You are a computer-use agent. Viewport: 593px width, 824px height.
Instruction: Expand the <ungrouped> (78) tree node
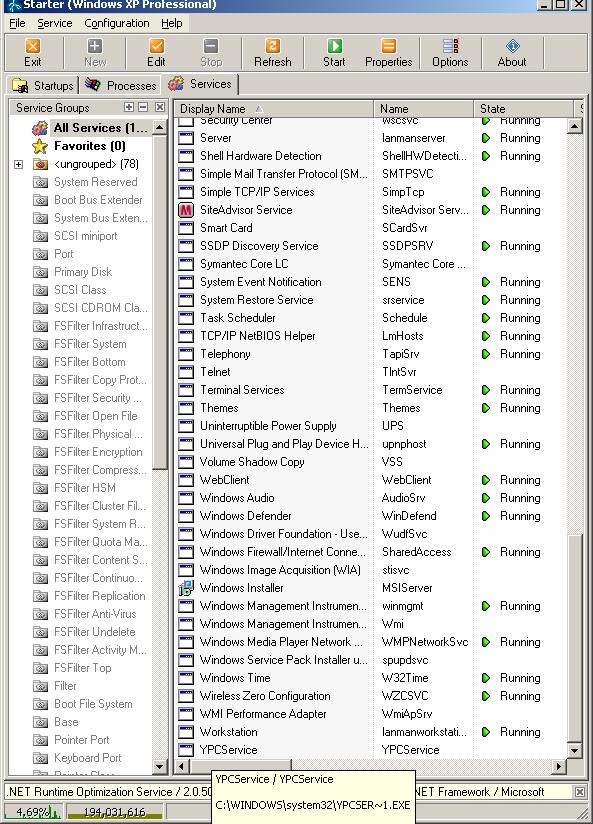[x=18, y=164]
